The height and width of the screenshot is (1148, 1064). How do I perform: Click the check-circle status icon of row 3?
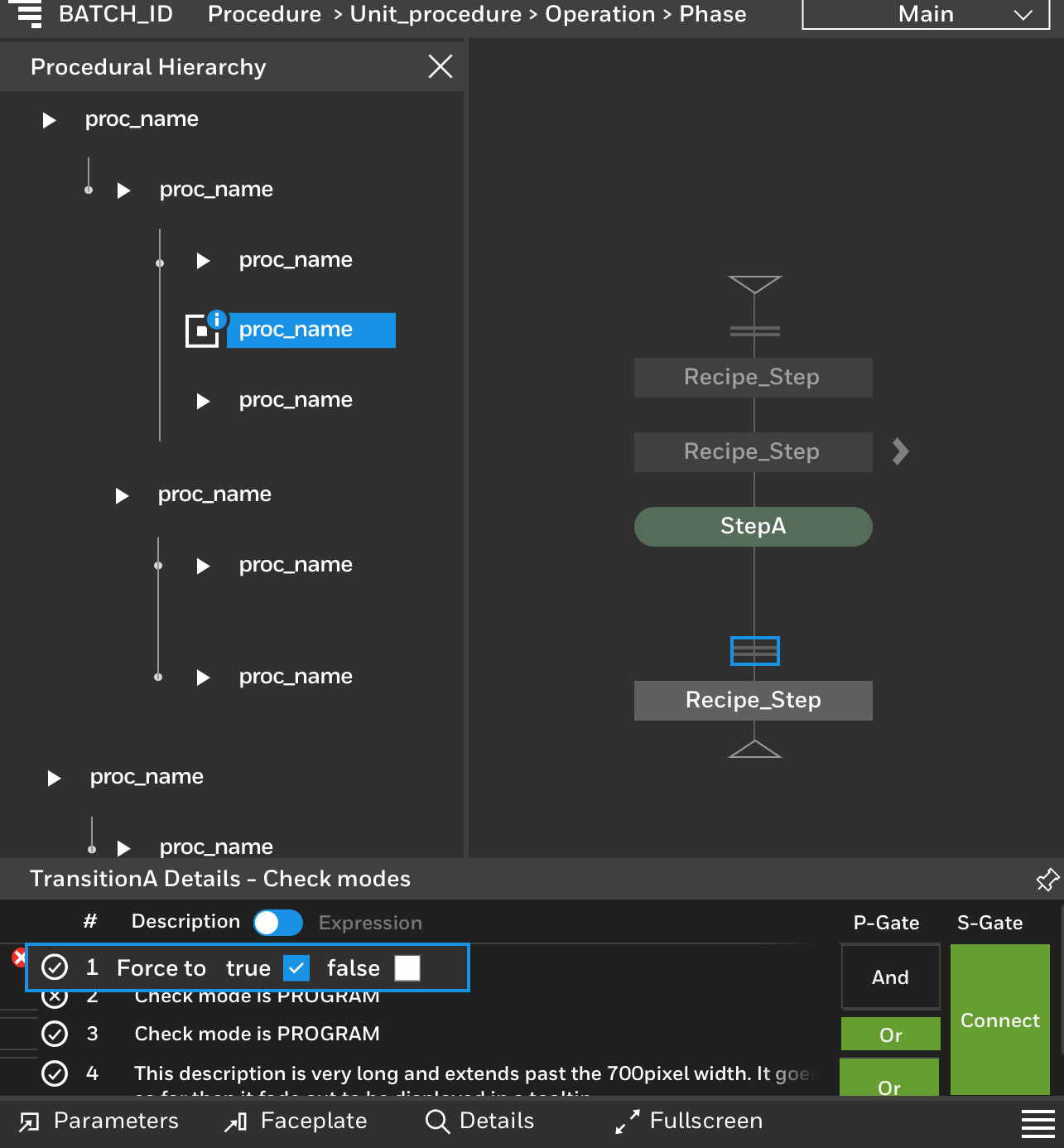point(55,1034)
